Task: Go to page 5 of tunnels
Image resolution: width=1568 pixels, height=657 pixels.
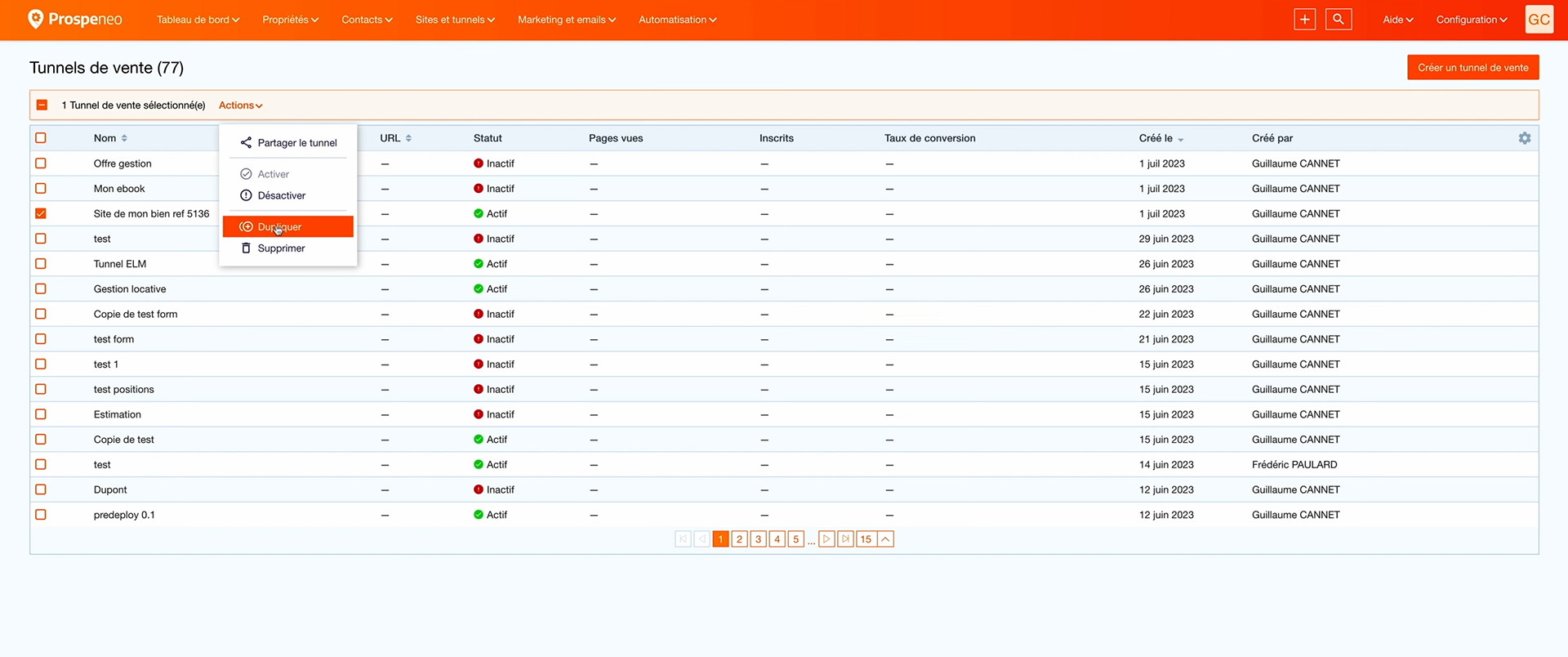Action: (796, 539)
